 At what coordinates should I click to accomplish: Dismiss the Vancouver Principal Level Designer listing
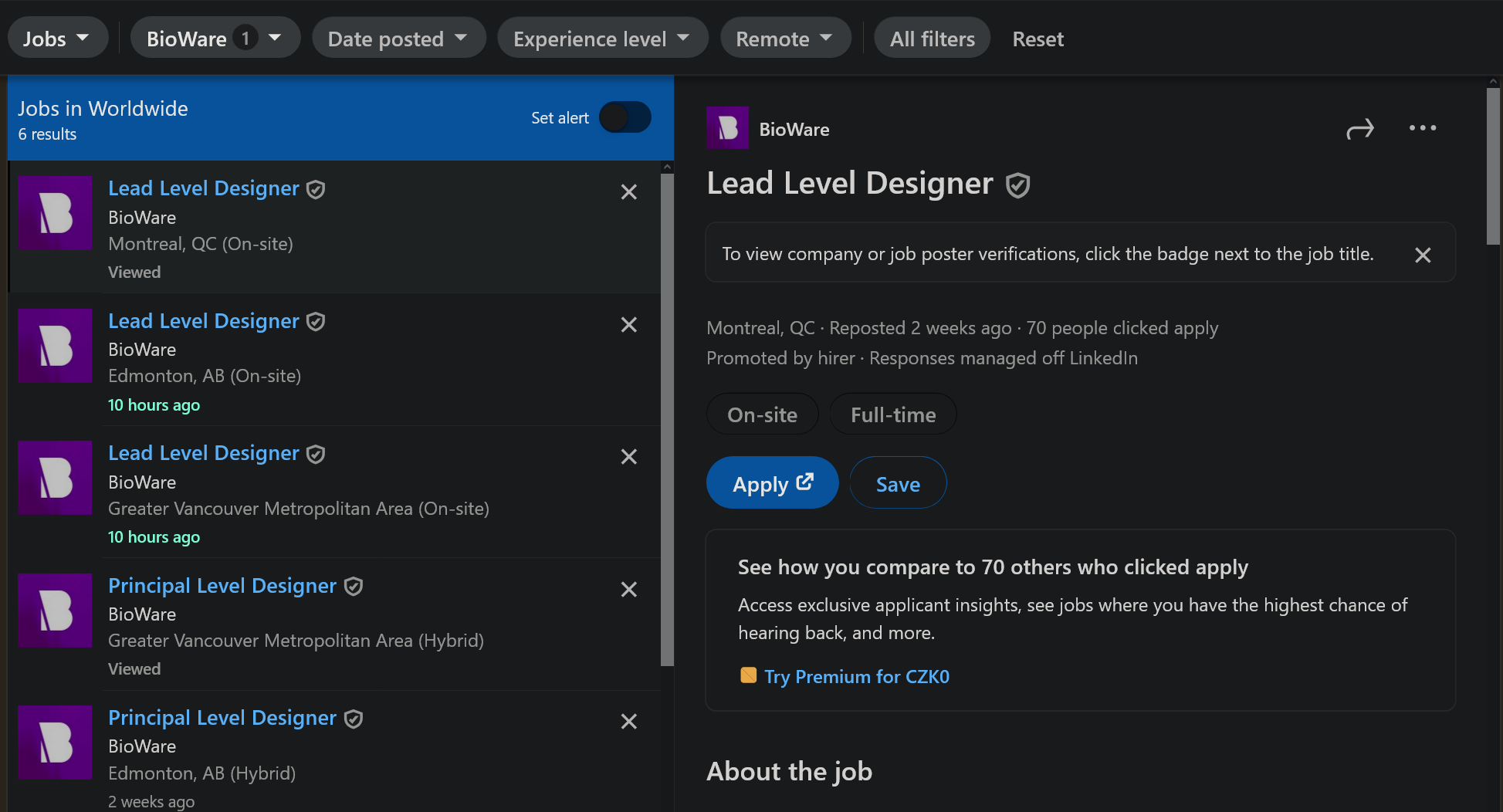pos(629,590)
